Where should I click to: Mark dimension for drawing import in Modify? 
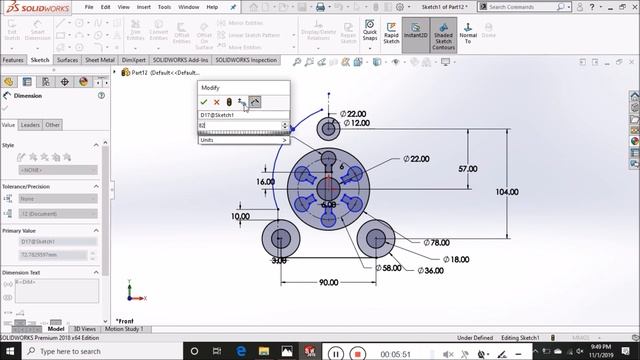point(255,102)
